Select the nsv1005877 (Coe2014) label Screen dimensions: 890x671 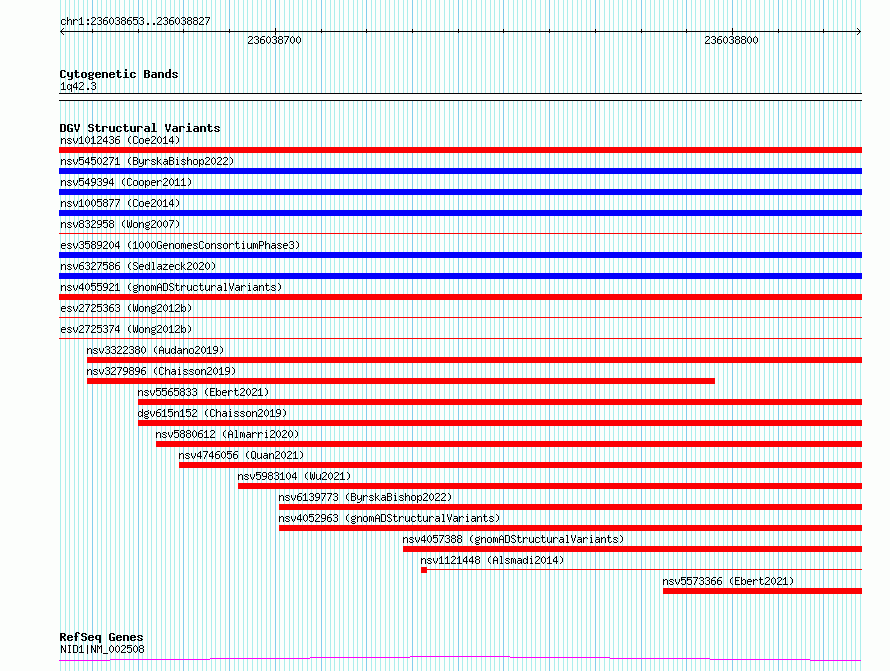120,203
